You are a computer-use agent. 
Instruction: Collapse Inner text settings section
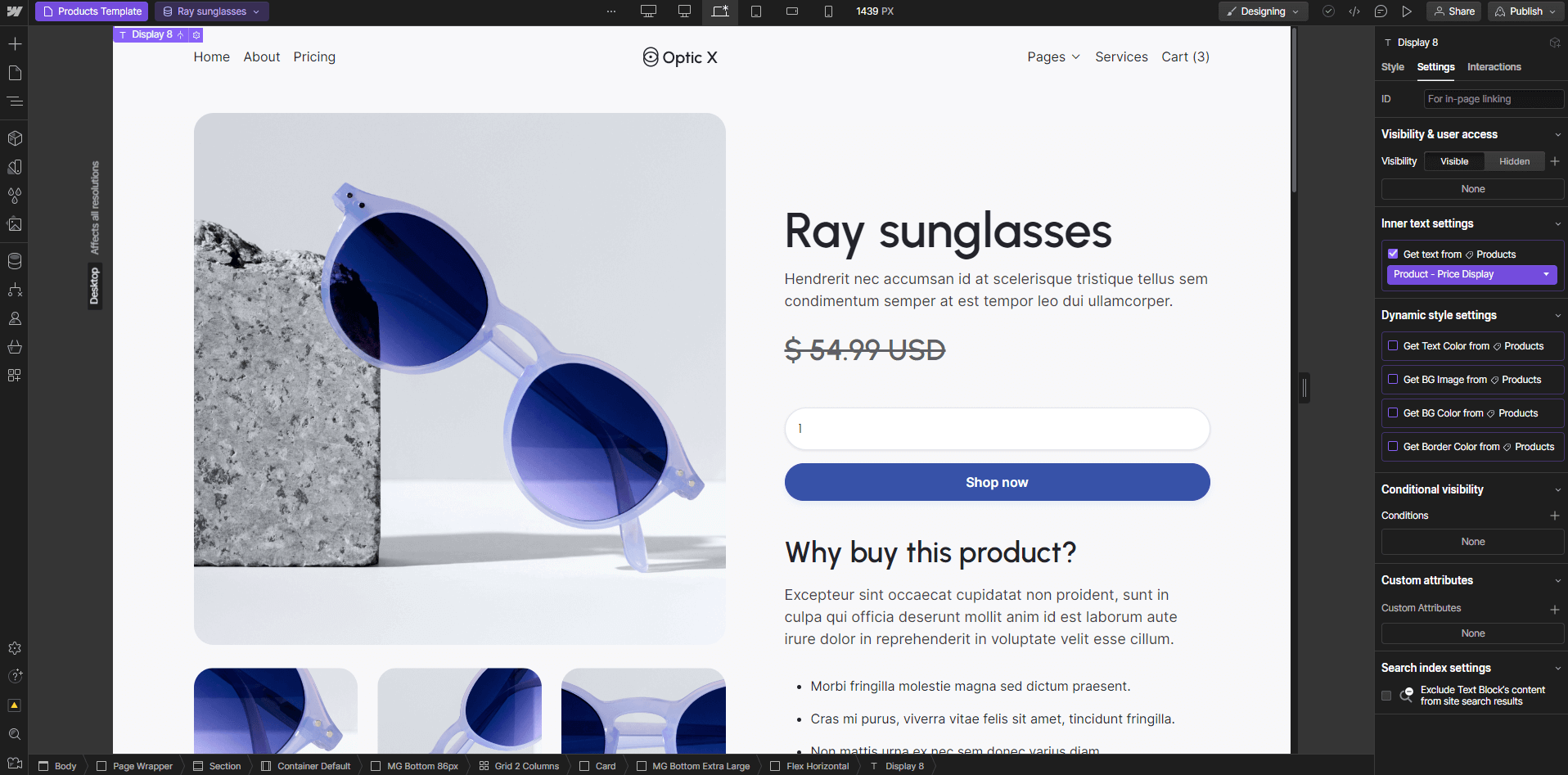point(1557,224)
